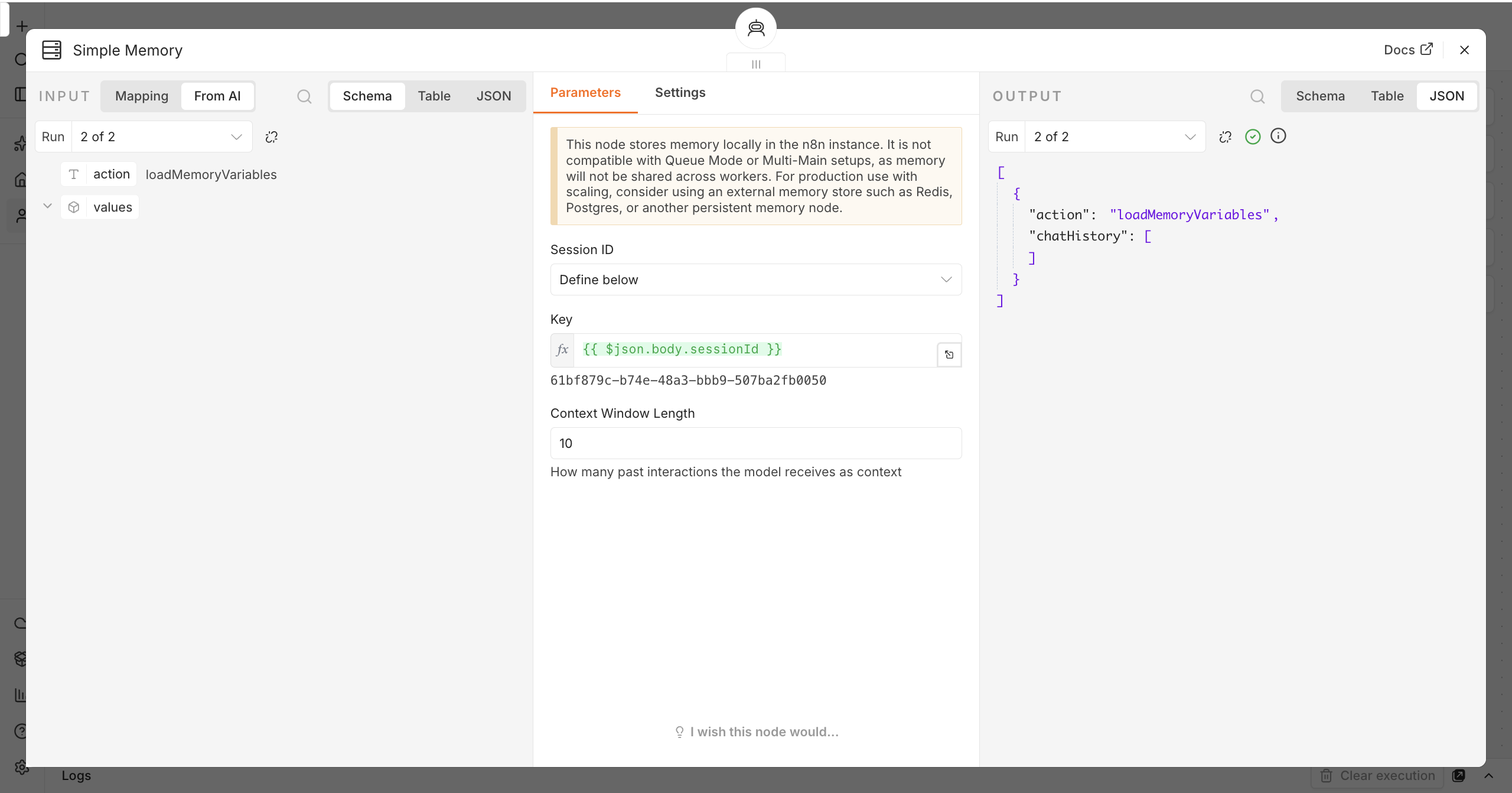Click the Context Window Length field

click(756, 443)
